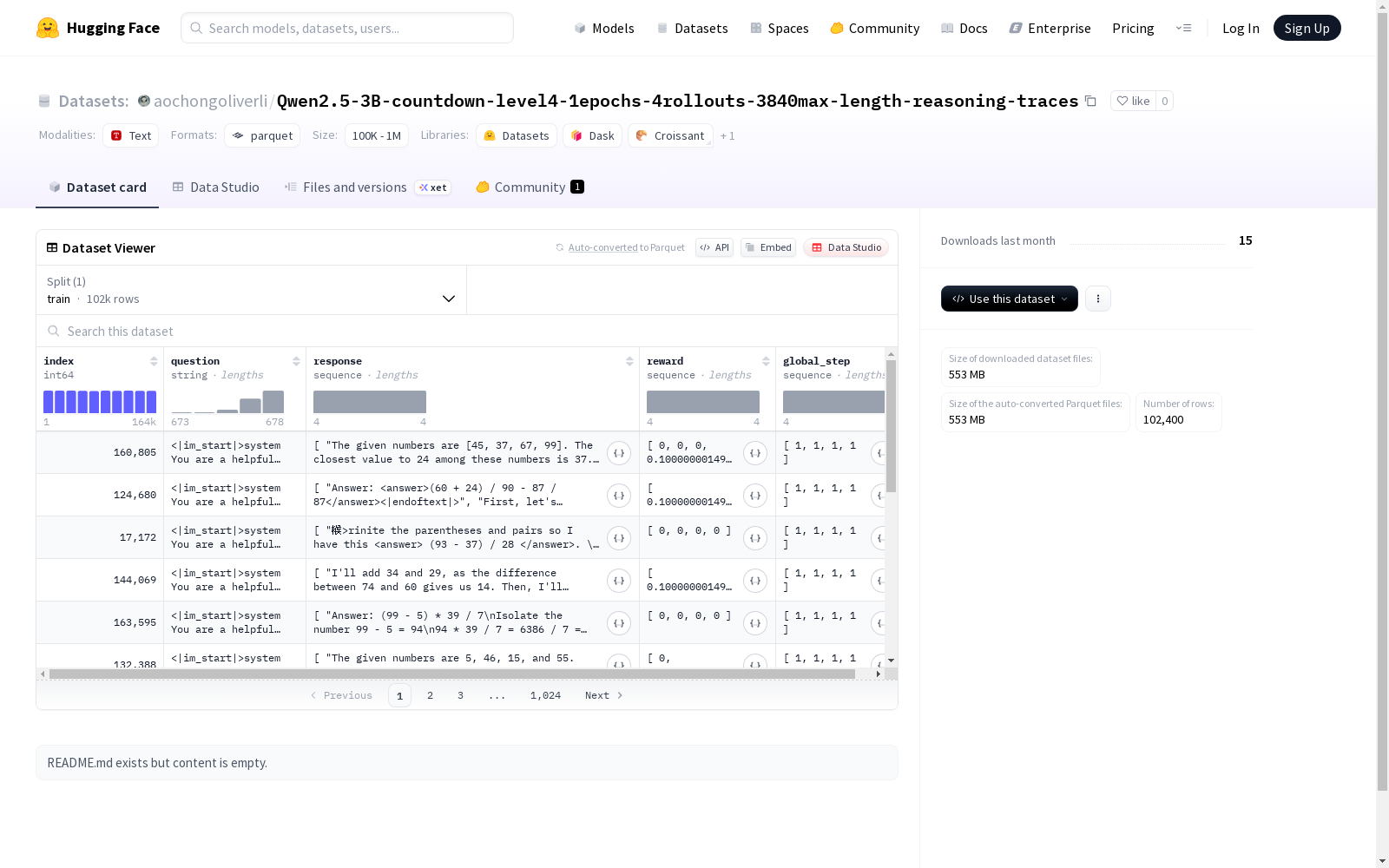Open the API button in Dataset Viewer

click(x=714, y=247)
